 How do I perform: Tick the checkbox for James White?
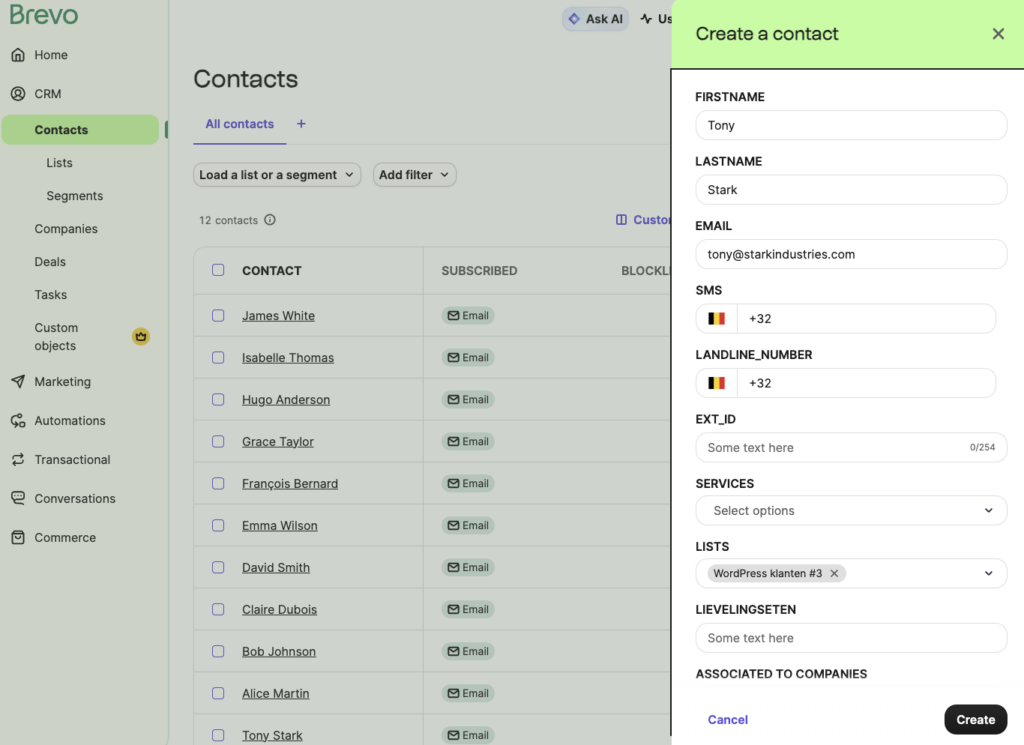(x=218, y=316)
